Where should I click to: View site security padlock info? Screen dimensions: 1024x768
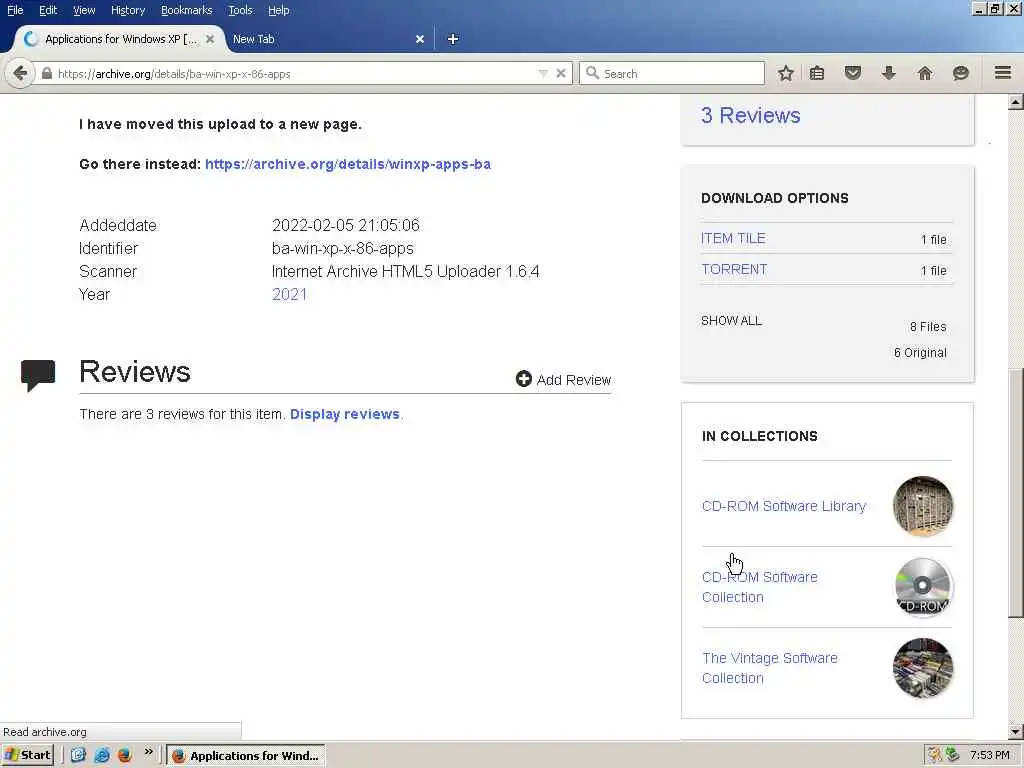click(46, 73)
